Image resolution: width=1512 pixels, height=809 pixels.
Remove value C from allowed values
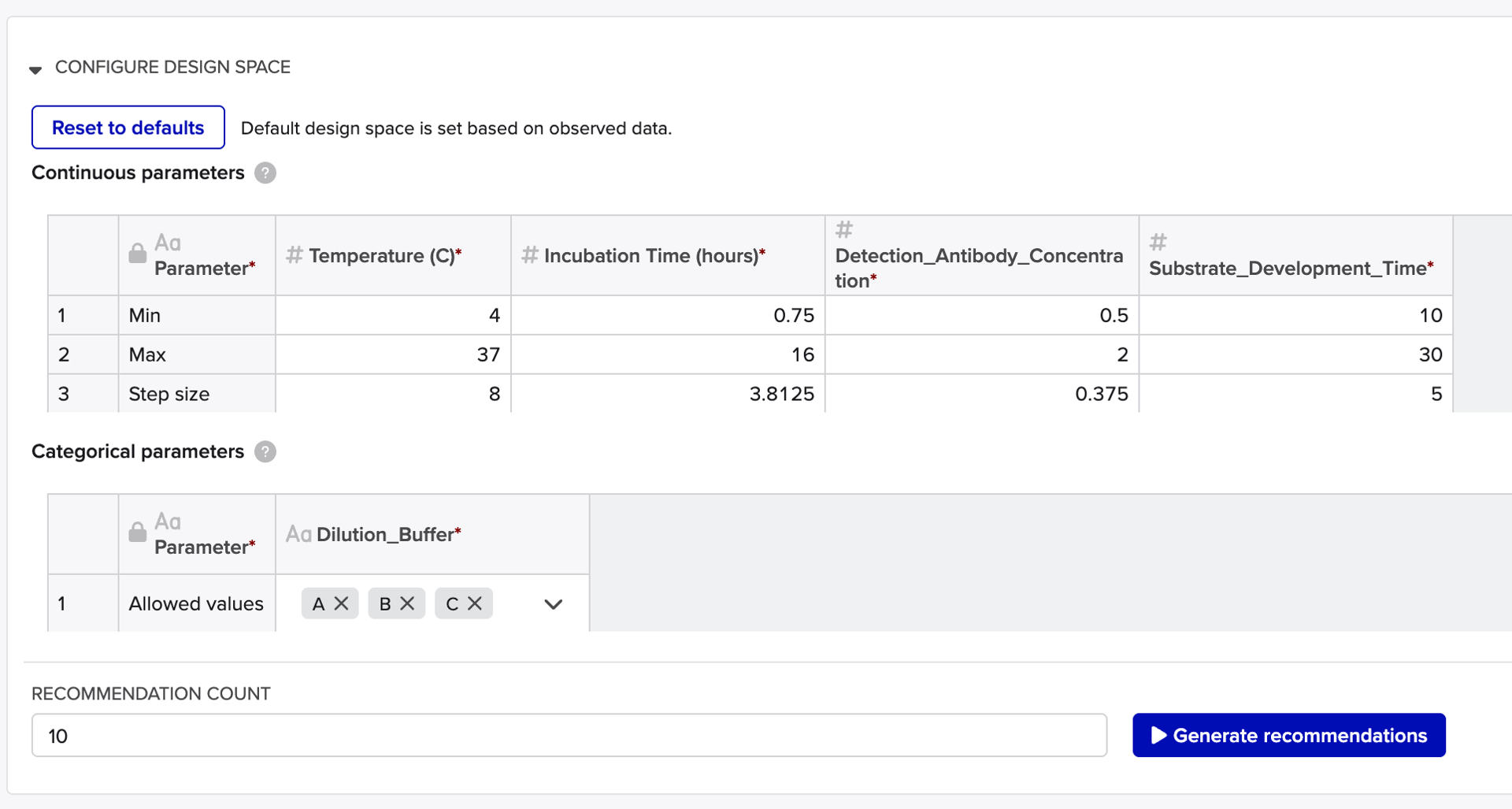point(474,603)
